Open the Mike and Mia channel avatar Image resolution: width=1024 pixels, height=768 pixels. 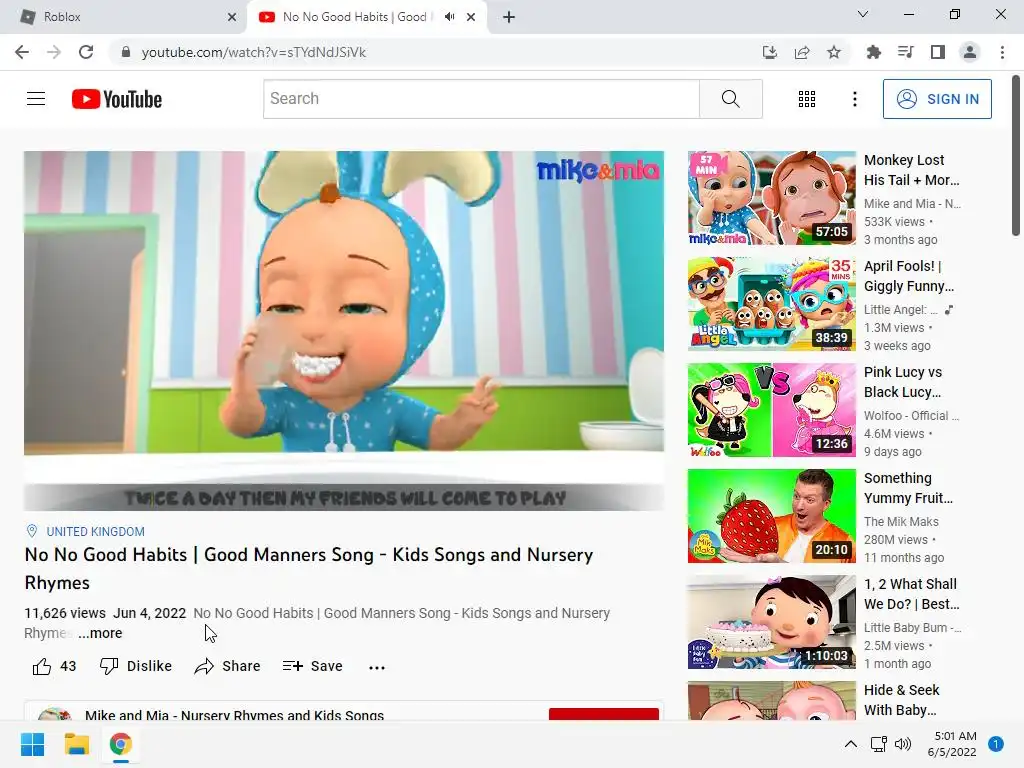coord(55,714)
